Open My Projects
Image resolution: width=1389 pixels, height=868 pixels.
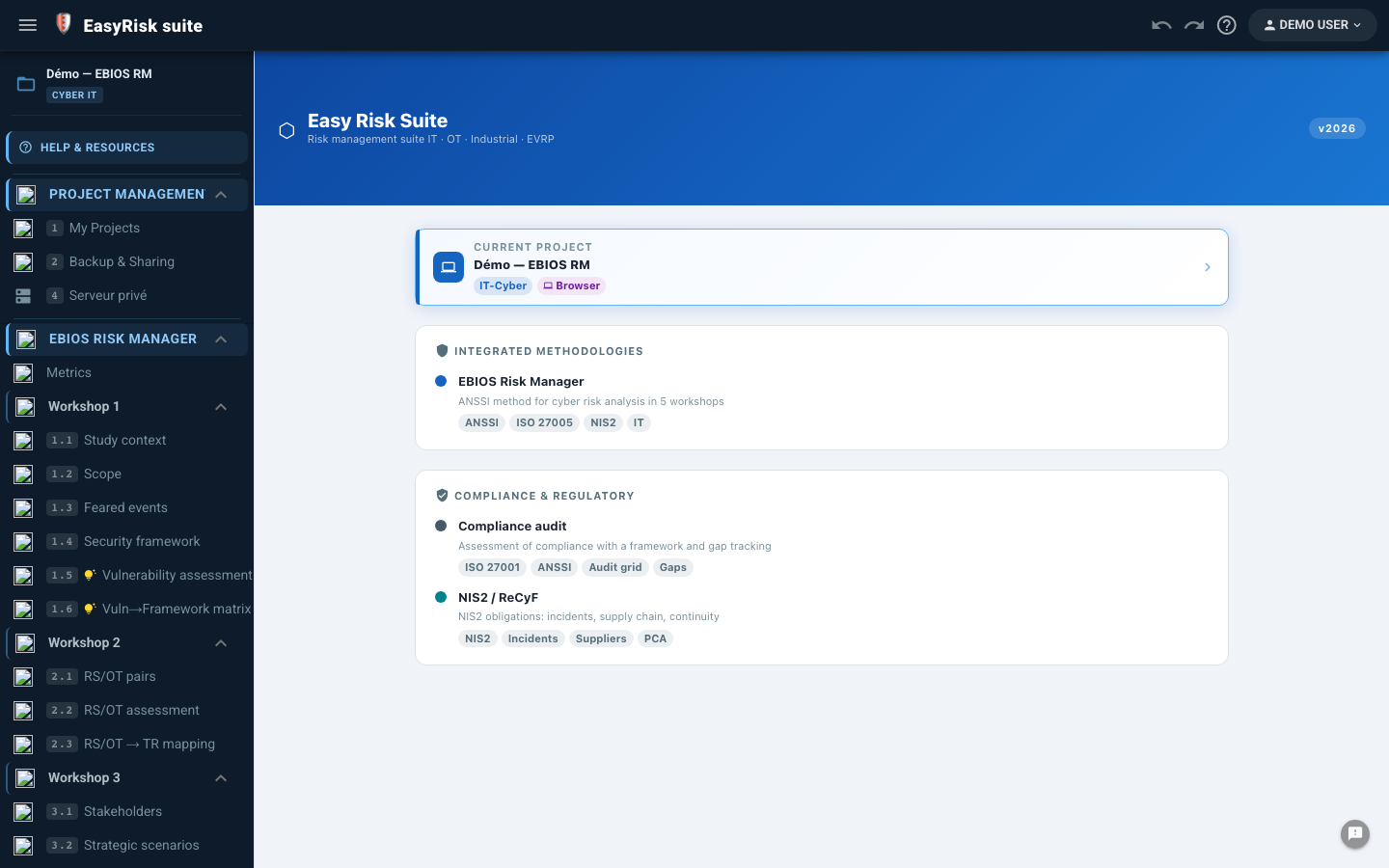[126, 228]
